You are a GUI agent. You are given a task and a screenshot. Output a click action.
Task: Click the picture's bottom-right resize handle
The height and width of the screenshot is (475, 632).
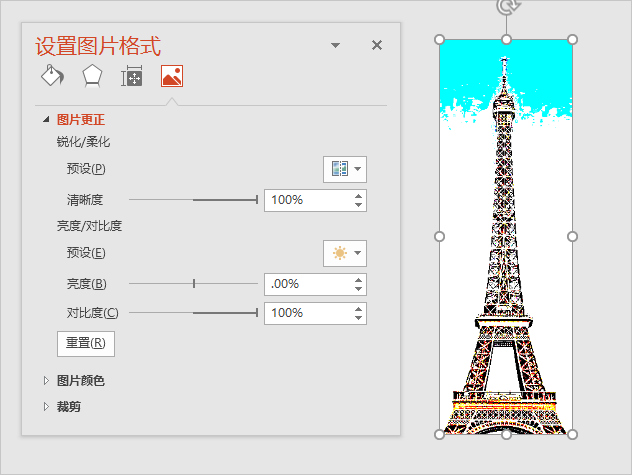click(x=572, y=435)
